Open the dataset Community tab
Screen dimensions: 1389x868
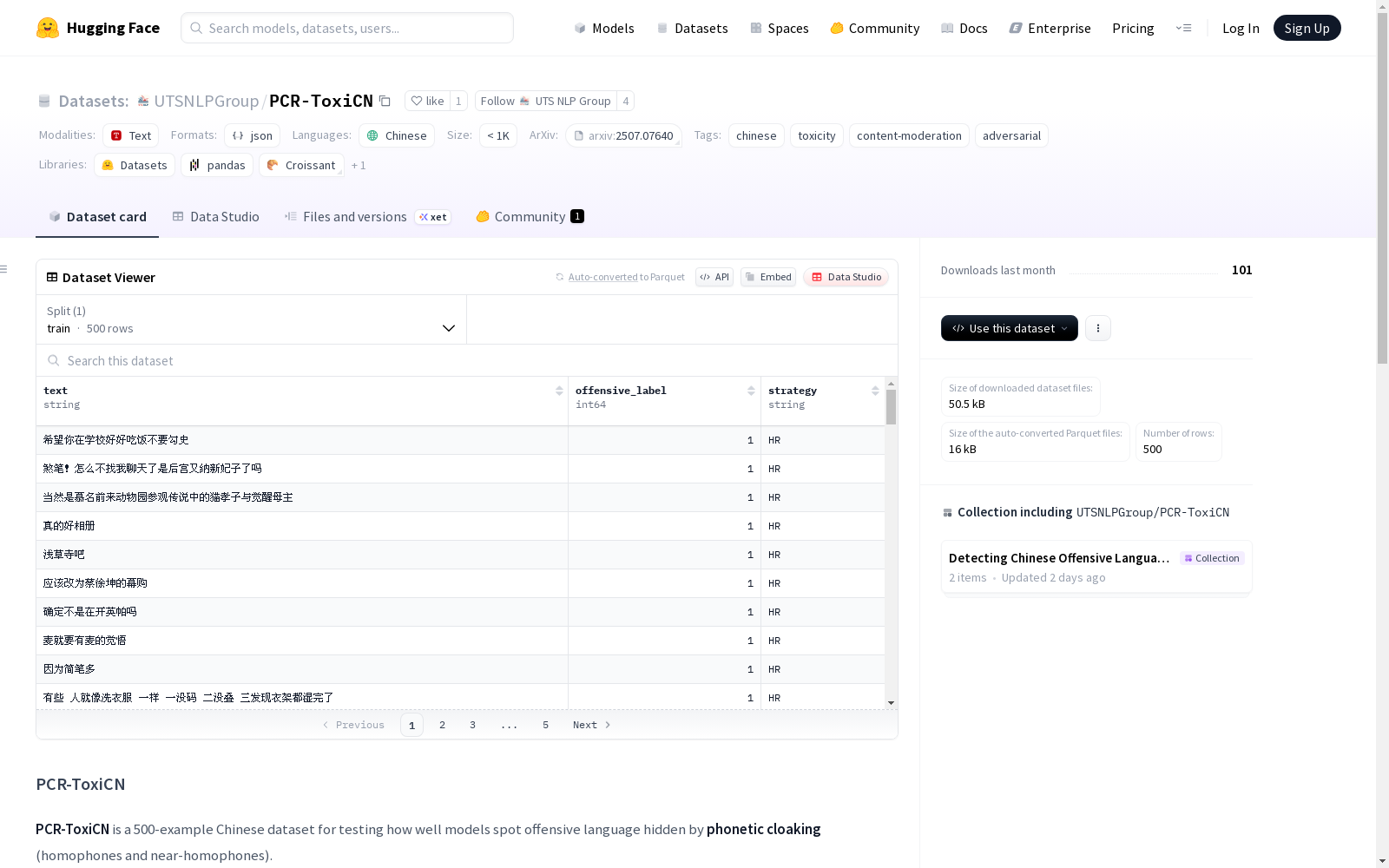[530, 217]
